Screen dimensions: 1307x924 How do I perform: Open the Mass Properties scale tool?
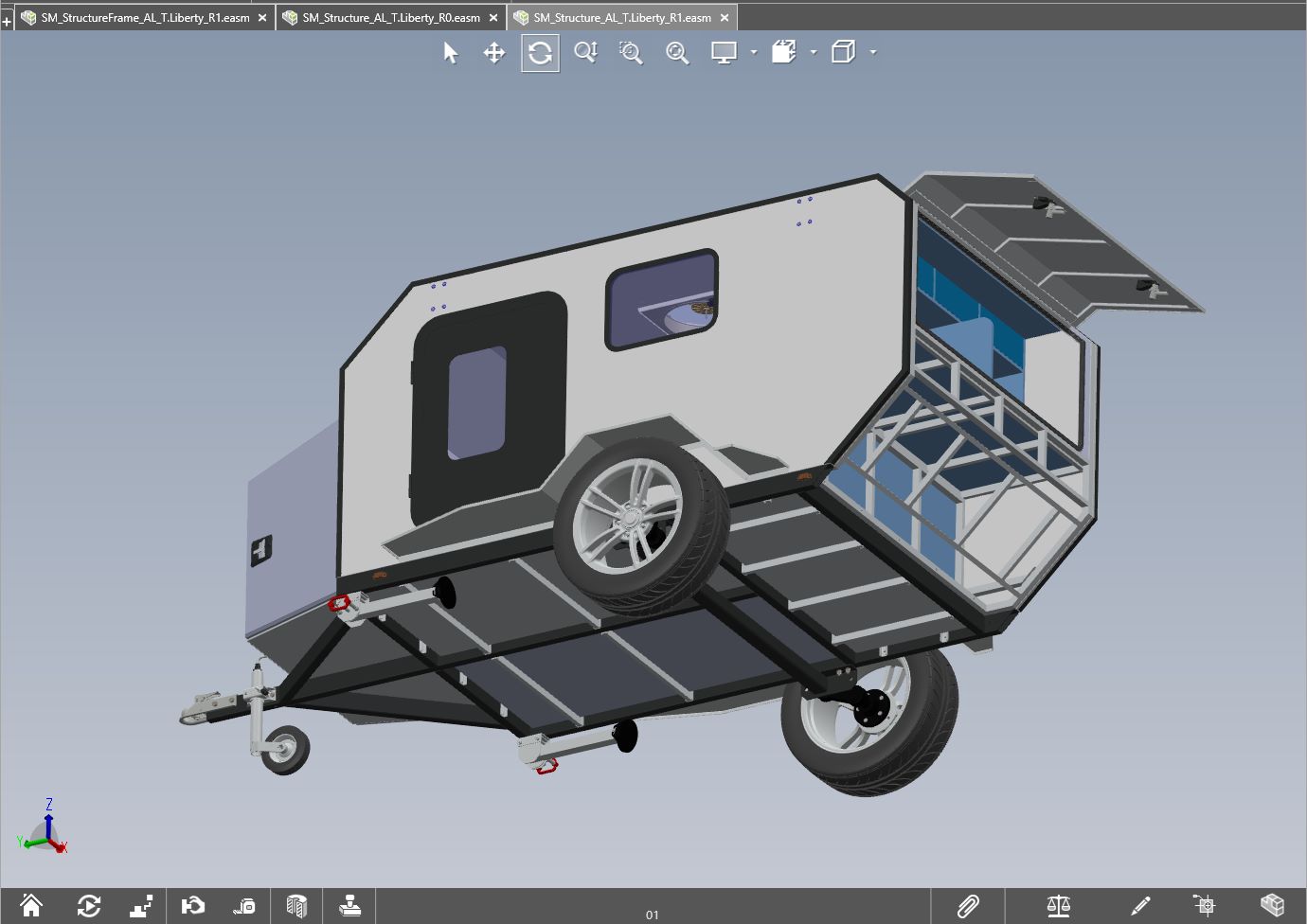click(1058, 906)
